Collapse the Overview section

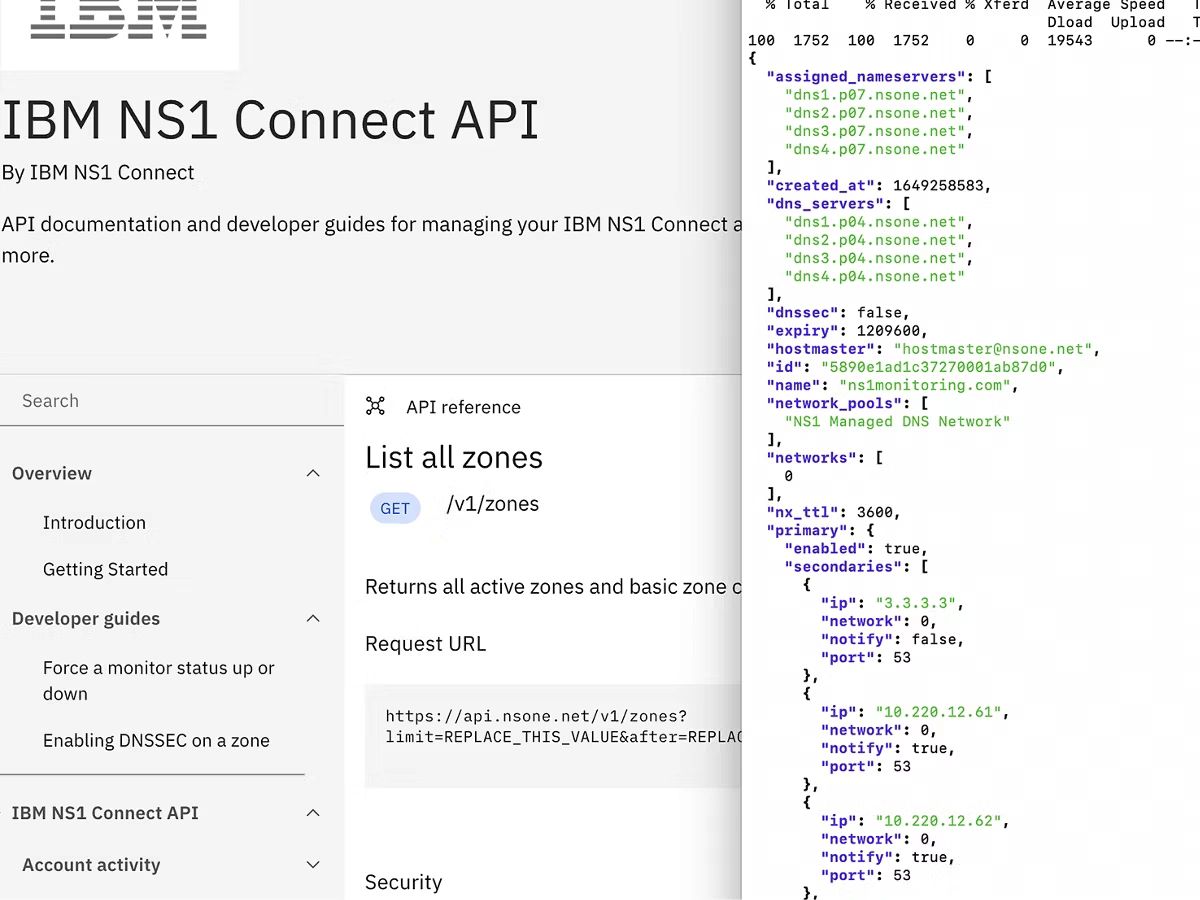313,473
